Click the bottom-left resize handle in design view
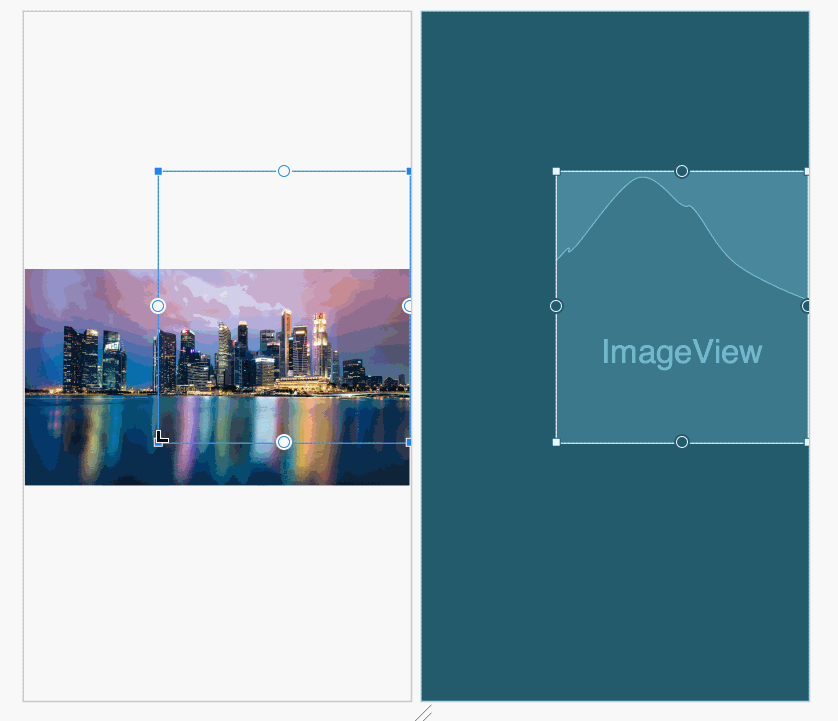The image size is (838, 721). coord(158,442)
